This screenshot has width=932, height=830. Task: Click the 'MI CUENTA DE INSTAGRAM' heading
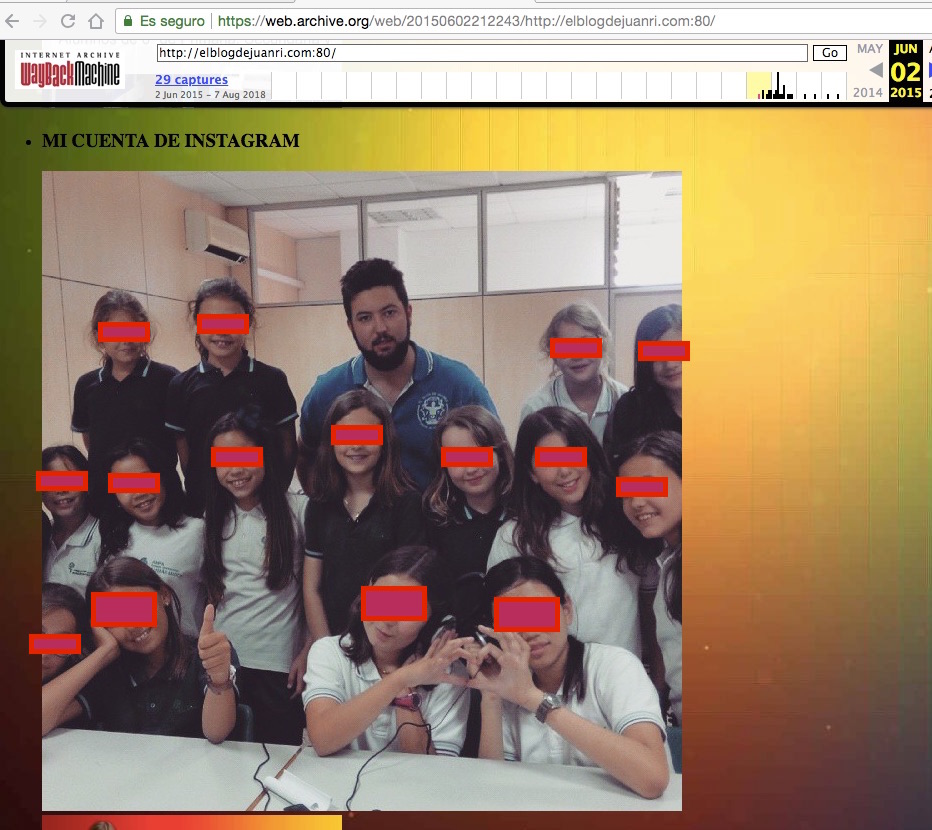click(170, 141)
